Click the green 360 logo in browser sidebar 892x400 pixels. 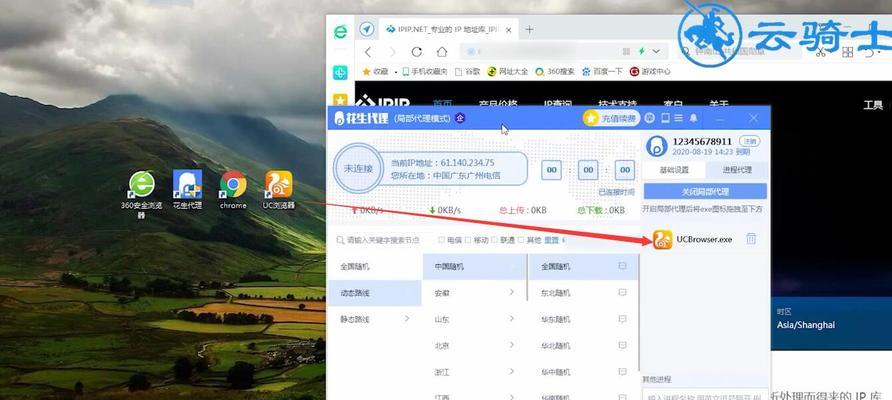point(340,31)
